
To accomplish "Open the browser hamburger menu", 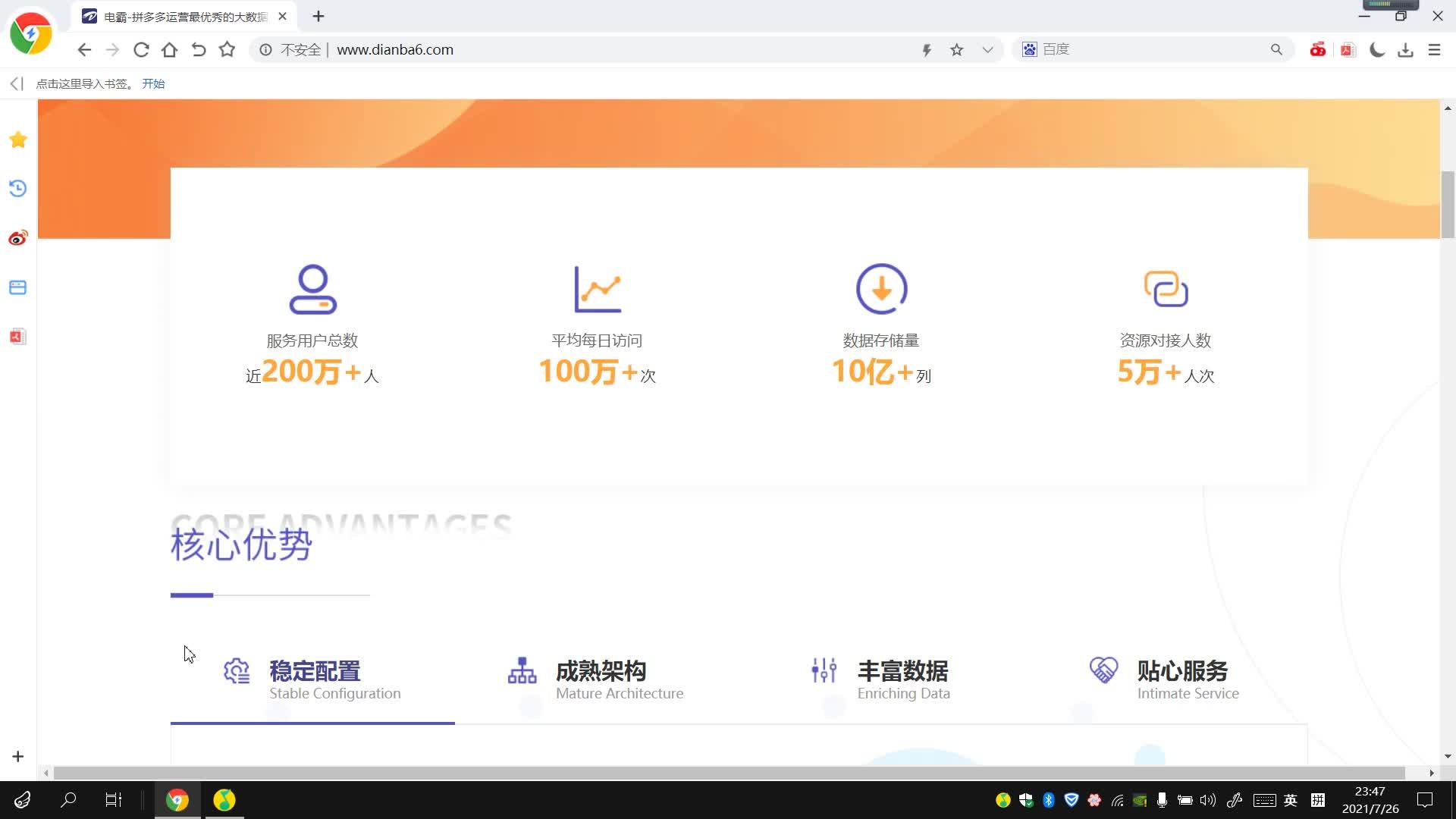I will (x=1435, y=49).
